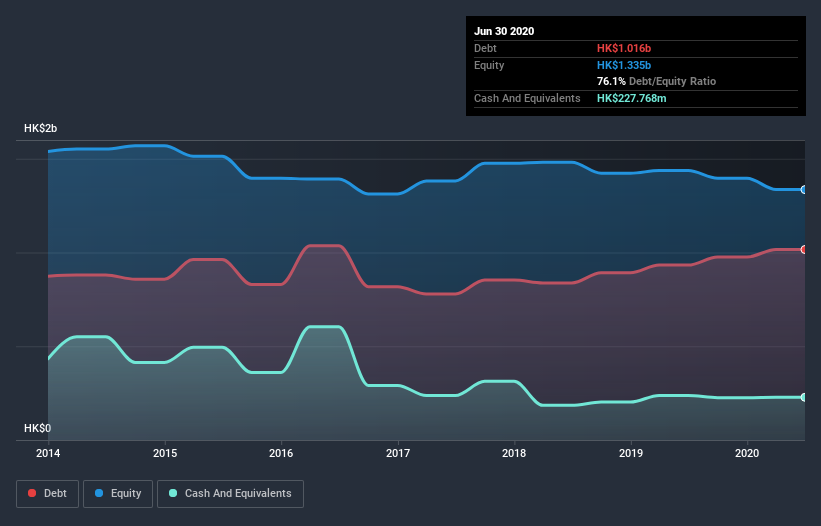Click the HK$2b y-axis label
Image resolution: width=821 pixels, height=526 pixels.
coord(40,128)
